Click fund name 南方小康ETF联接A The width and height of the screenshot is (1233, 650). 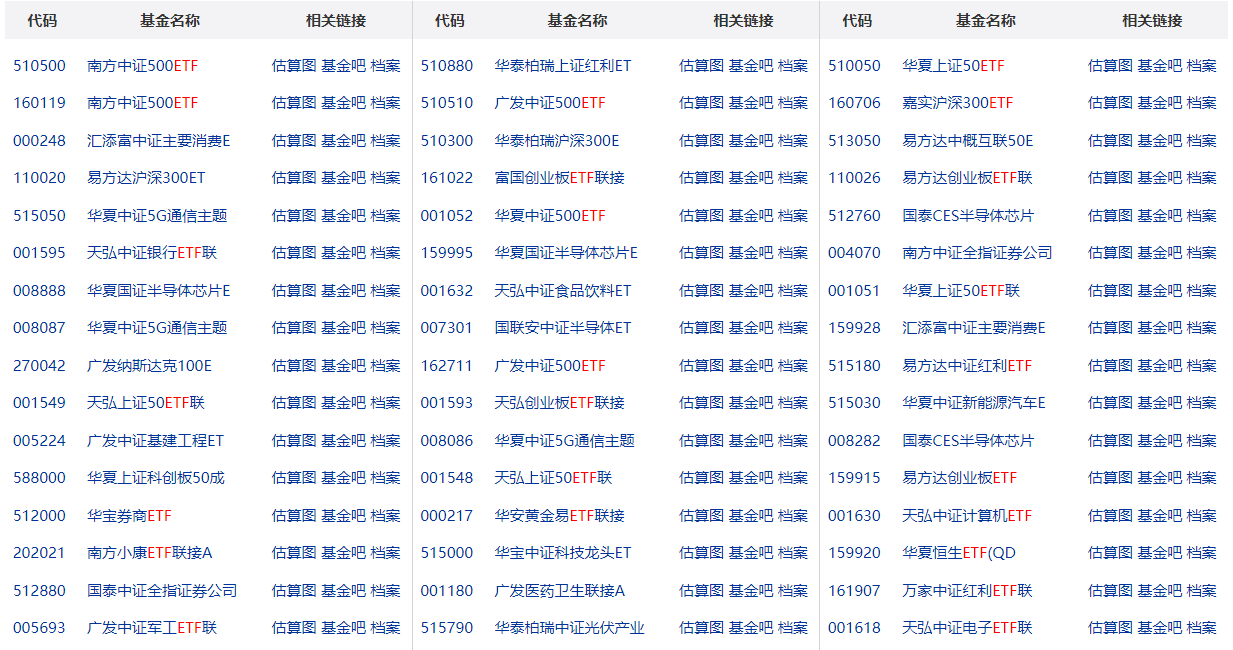[x=150, y=553]
